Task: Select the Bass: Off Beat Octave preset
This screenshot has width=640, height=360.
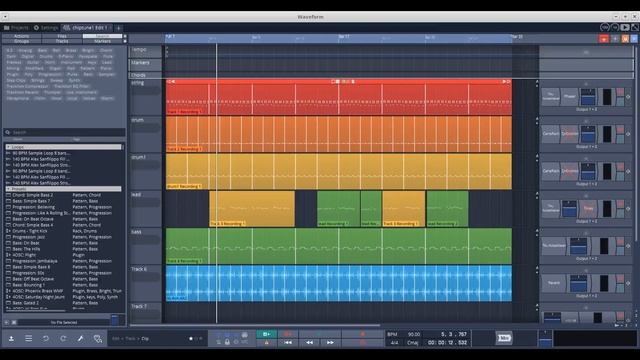Action: (63, 279)
